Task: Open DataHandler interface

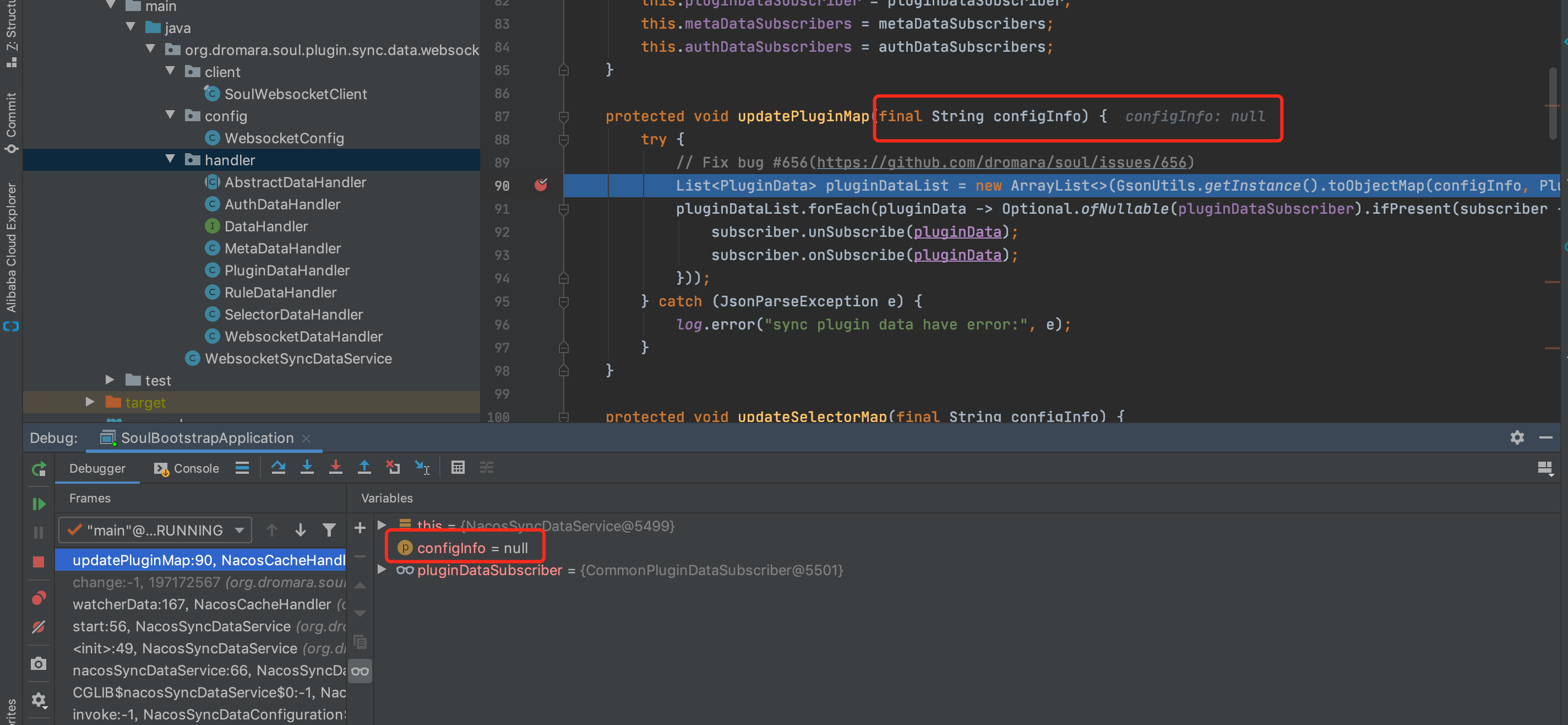Action: [x=266, y=226]
